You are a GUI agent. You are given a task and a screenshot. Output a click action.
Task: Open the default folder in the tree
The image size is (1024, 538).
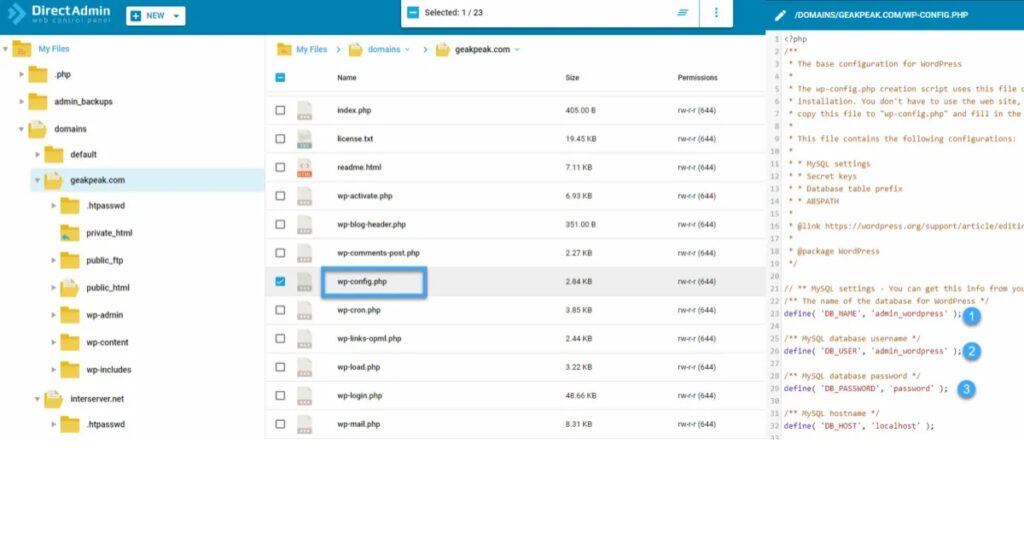[x=83, y=155]
